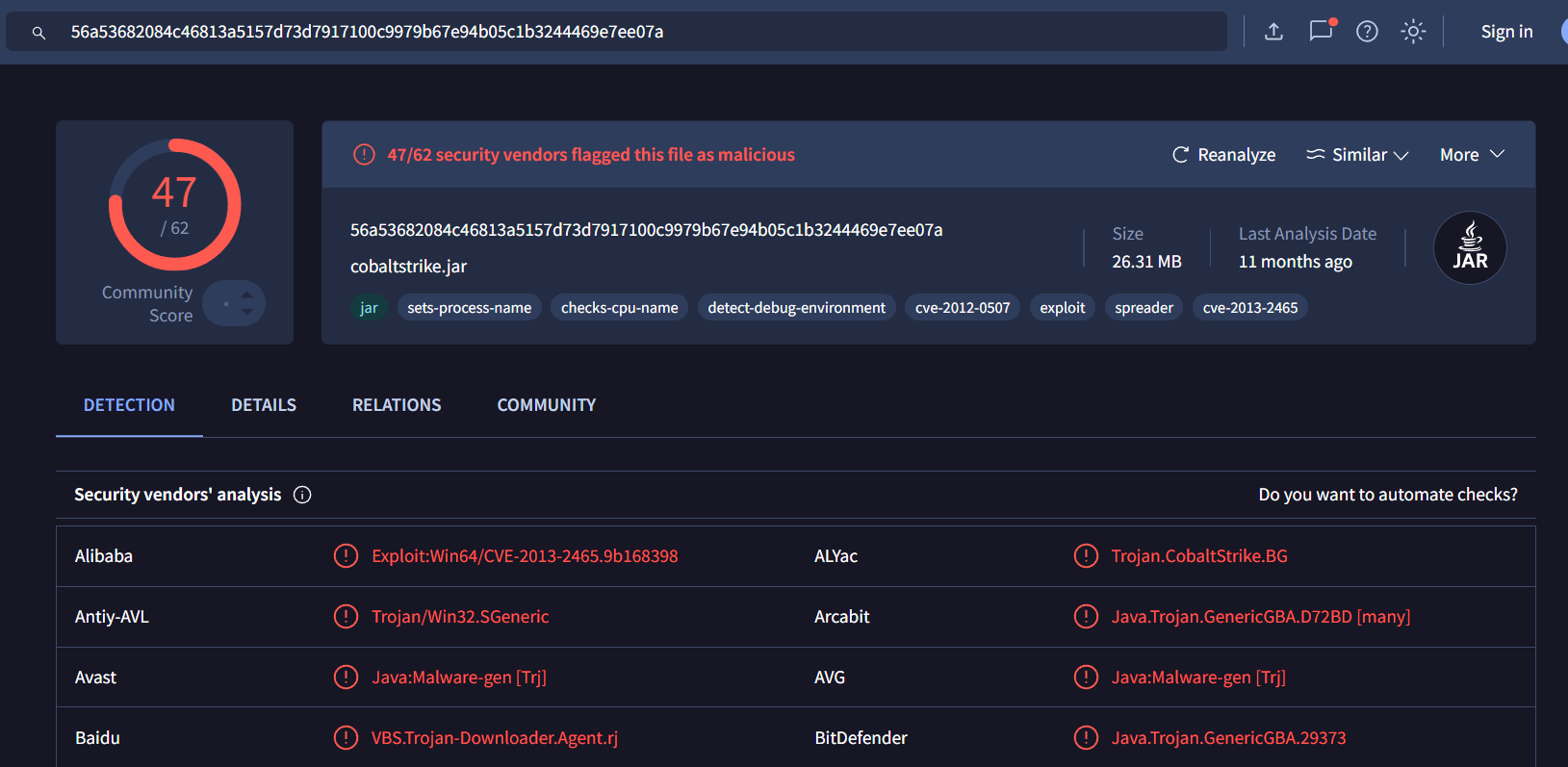Click Exploit:Win64/CVE-2013-2465.9b168398 detection

coord(525,556)
